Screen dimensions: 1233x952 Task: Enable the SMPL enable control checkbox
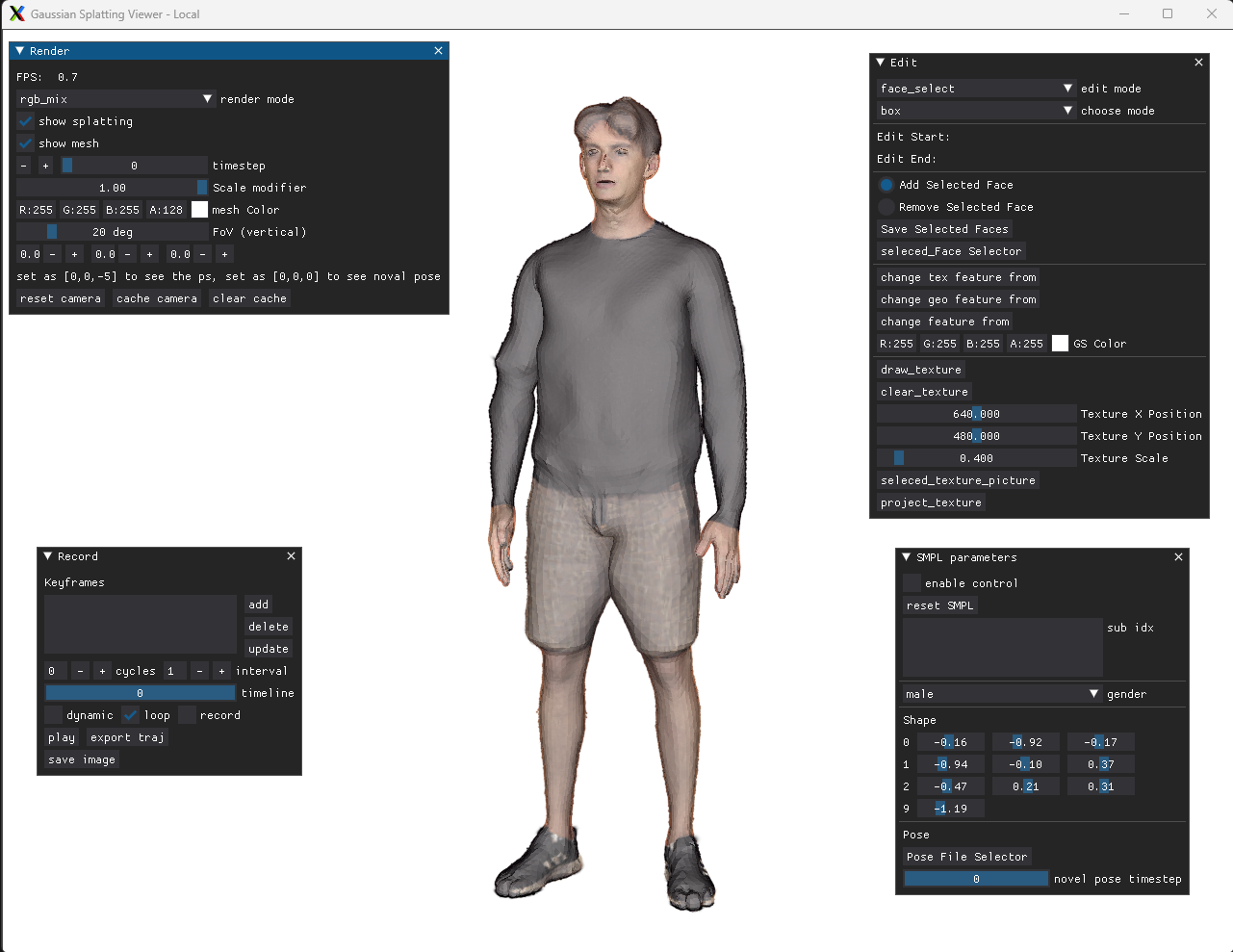(912, 583)
